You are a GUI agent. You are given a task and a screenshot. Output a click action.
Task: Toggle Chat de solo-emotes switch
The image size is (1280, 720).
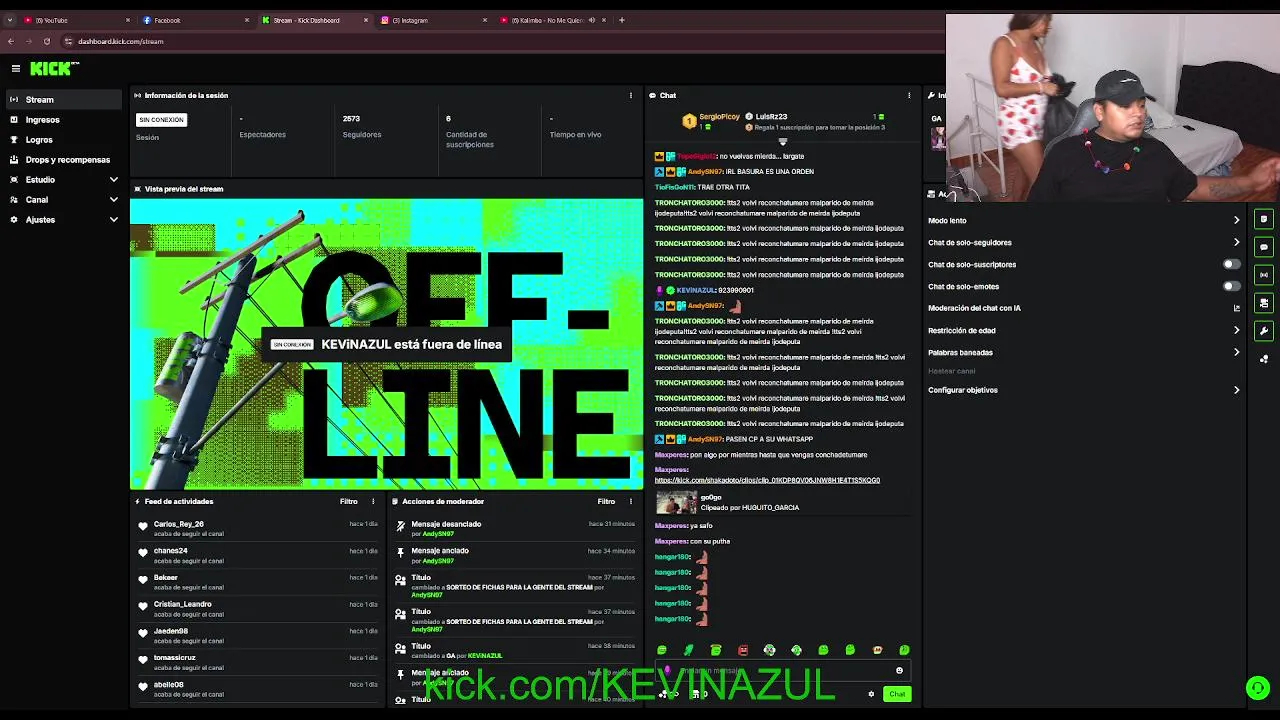point(1232,286)
